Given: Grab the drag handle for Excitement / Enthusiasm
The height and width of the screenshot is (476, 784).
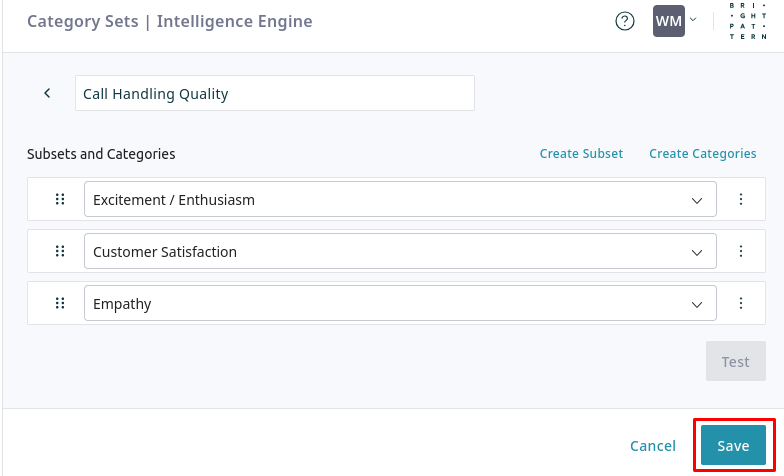Looking at the screenshot, I should 60,199.
